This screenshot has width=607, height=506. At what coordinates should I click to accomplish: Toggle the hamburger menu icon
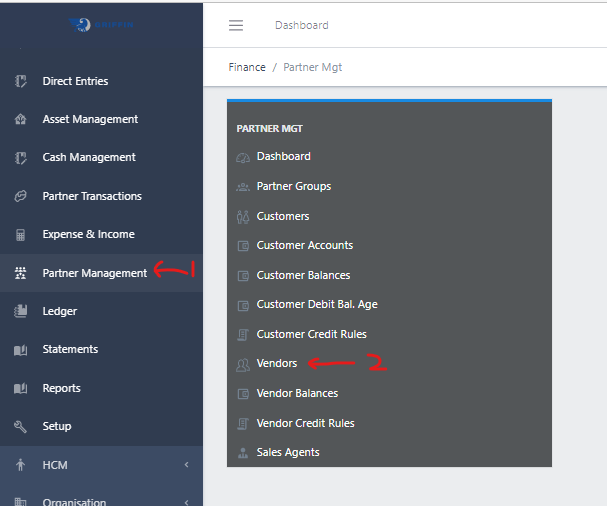pyautogui.click(x=236, y=26)
